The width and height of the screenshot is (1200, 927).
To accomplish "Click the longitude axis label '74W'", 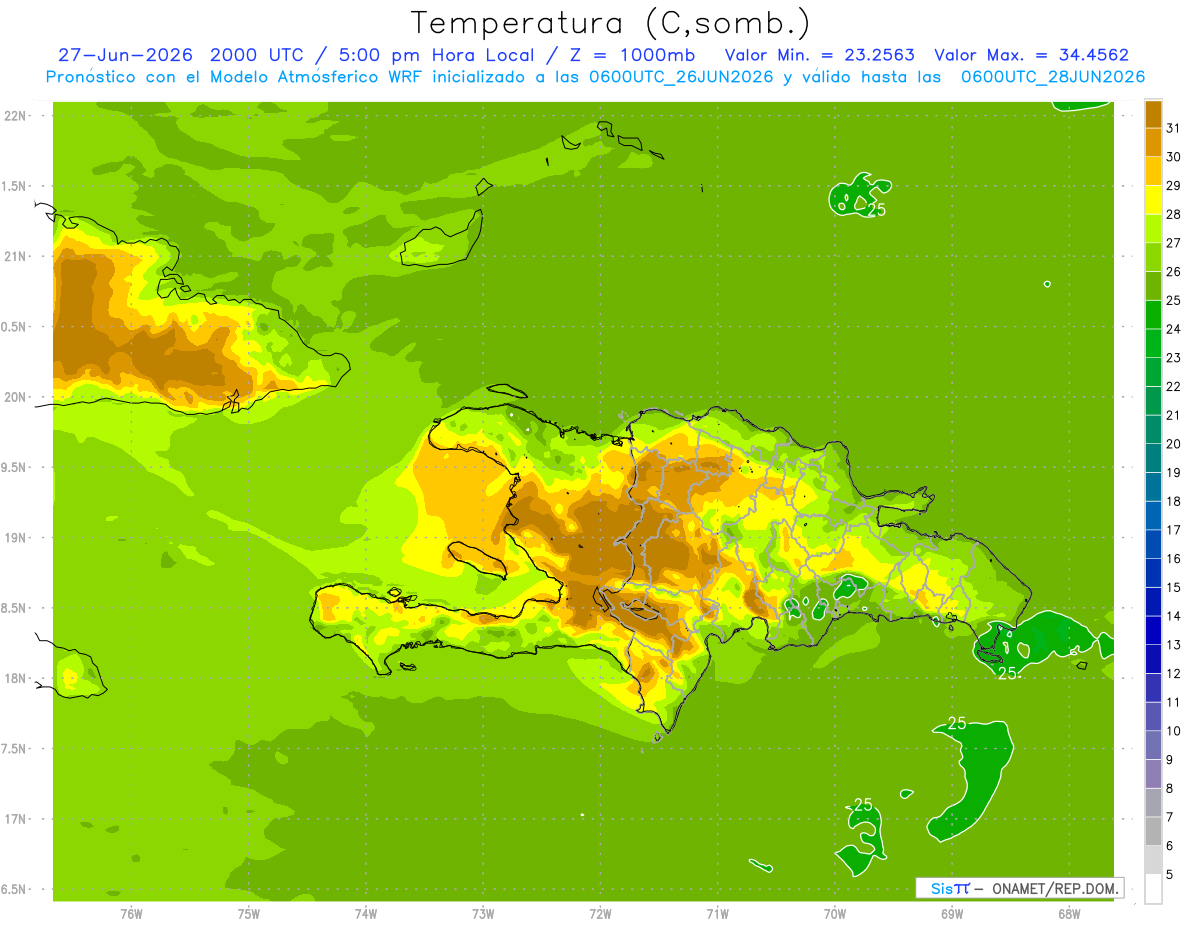I will click(x=366, y=914).
